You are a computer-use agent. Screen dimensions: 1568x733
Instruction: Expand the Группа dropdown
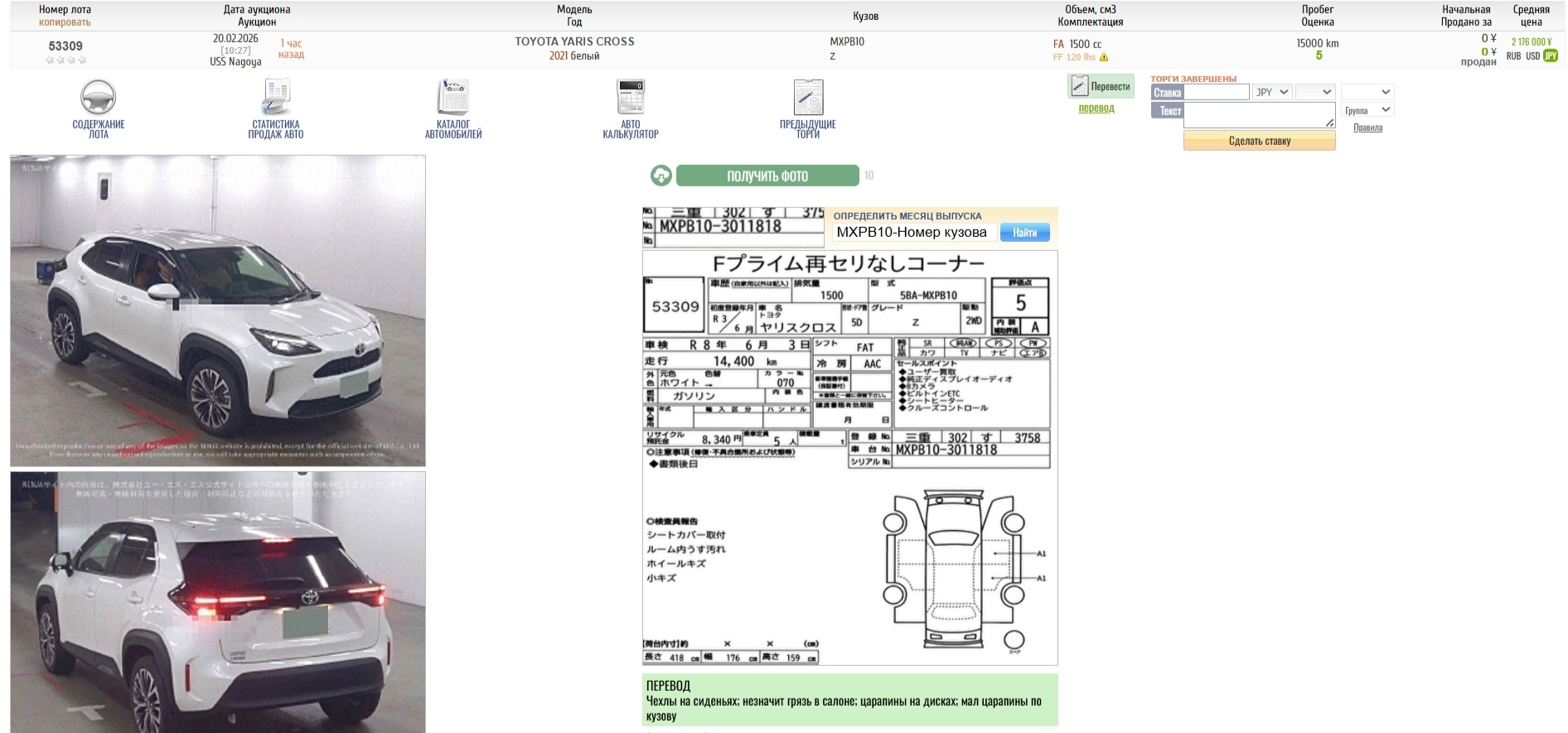[1367, 110]
